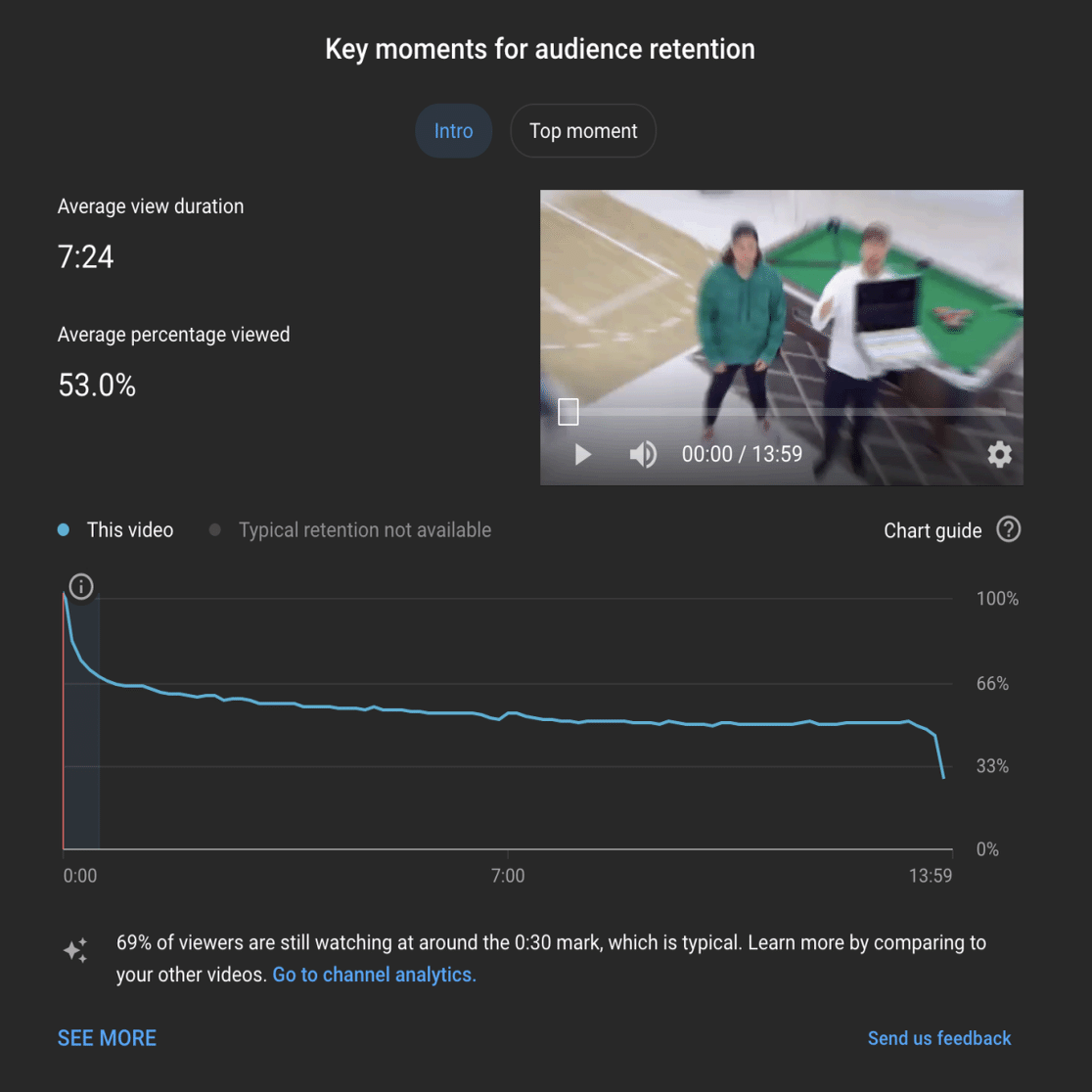The height and width of the screenshot is (1092, 1092).
Task: Toggle Typical retention legend dot
Action: pyautogui.click(x=215, y=530)
